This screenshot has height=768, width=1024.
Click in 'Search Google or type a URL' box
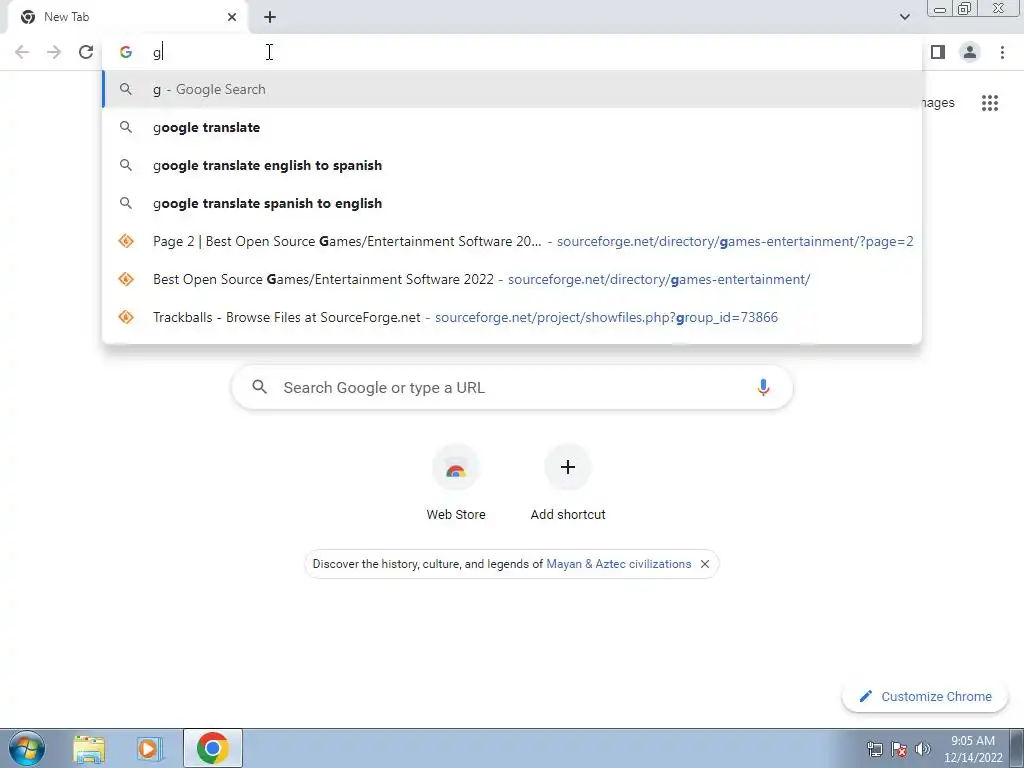pos(512,387)
